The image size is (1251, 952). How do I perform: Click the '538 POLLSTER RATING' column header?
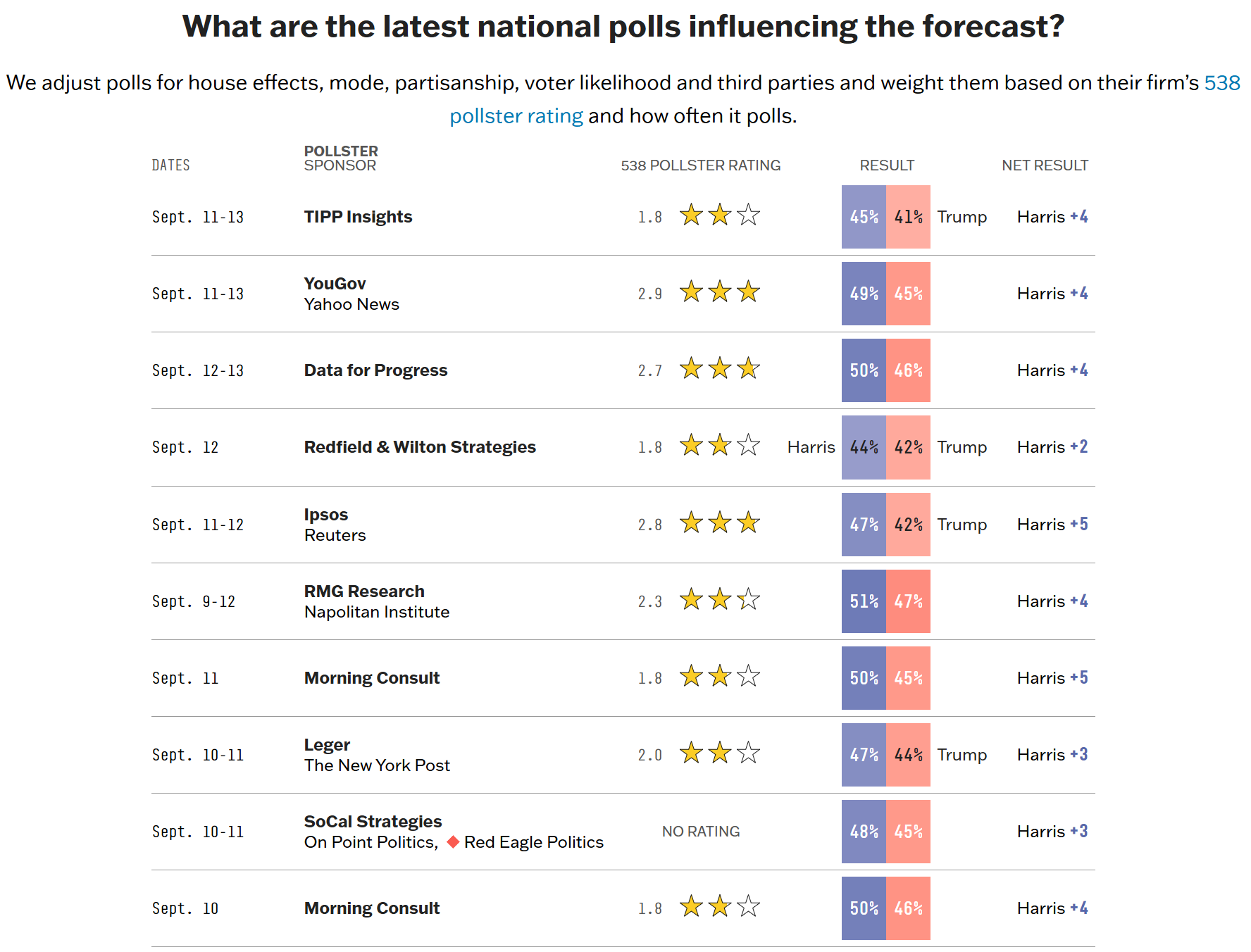click(x=700, y=165)
